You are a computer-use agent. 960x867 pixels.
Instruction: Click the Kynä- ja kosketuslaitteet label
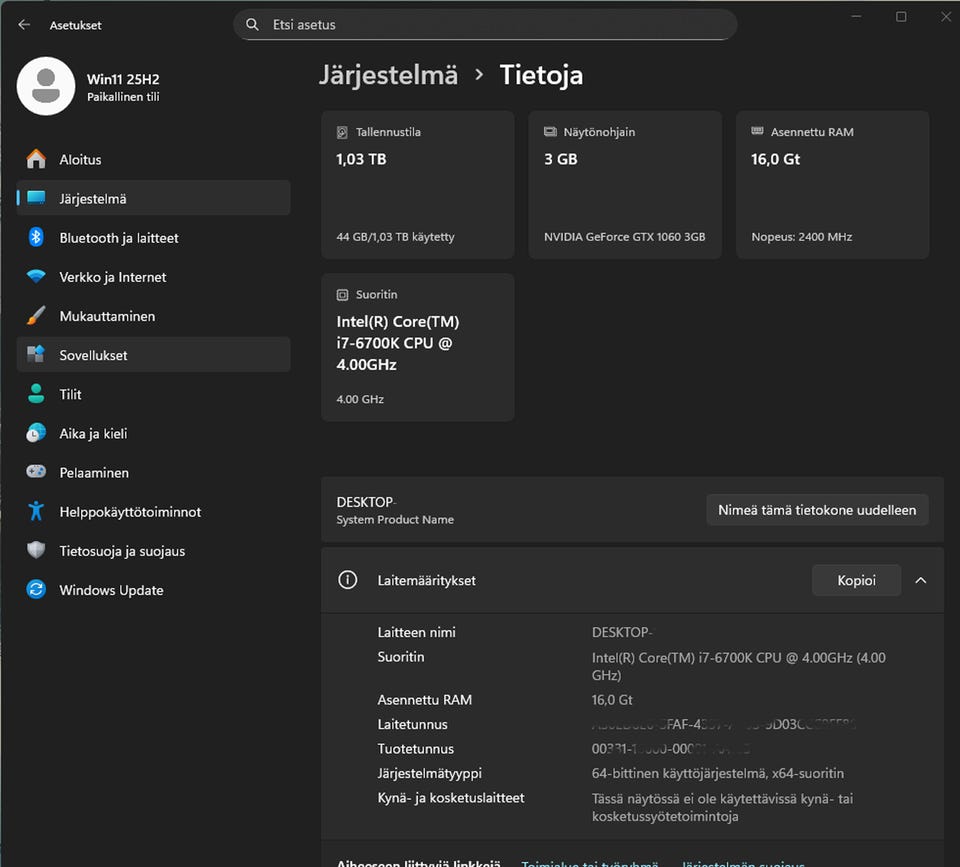tap(451, 798)
